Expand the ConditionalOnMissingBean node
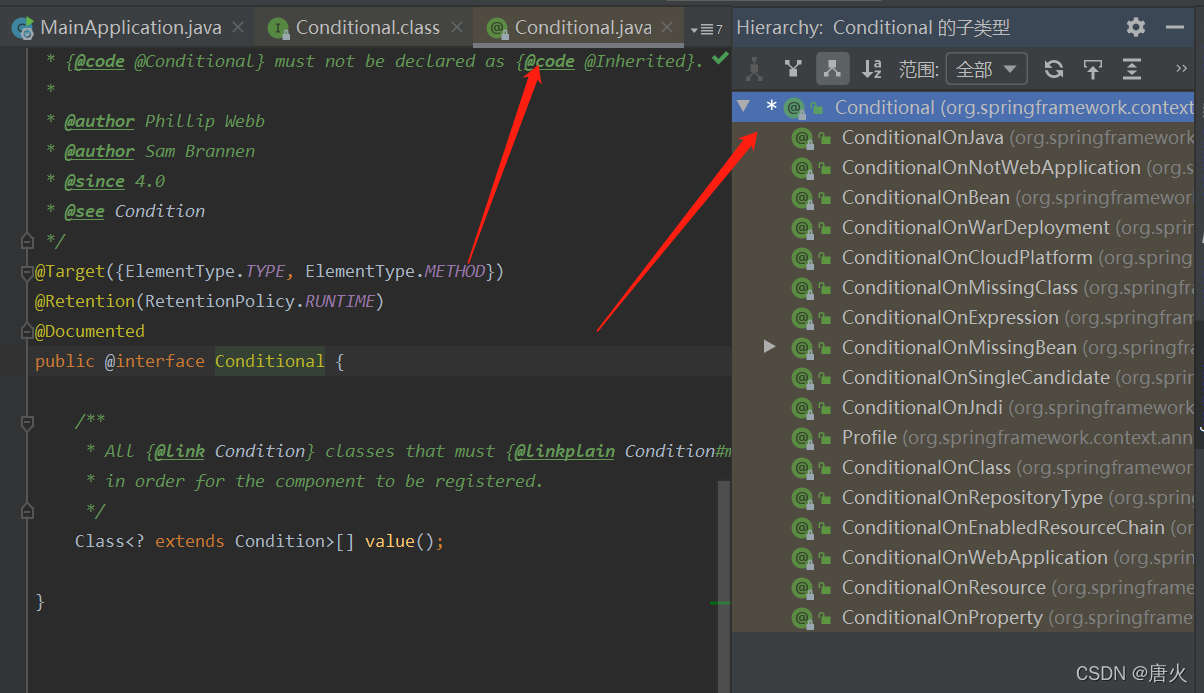1204x693 pixels. pos(769,346)
